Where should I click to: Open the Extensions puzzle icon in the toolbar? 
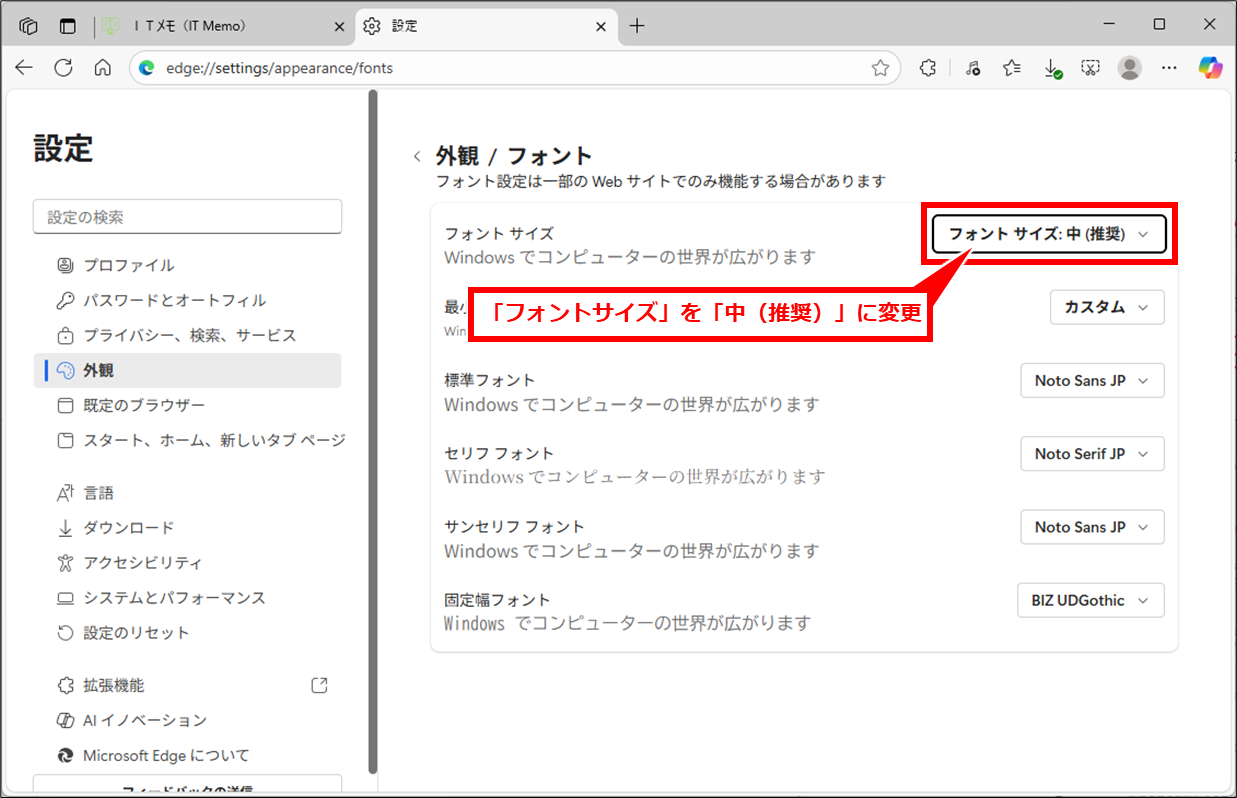tap(928, 67)
